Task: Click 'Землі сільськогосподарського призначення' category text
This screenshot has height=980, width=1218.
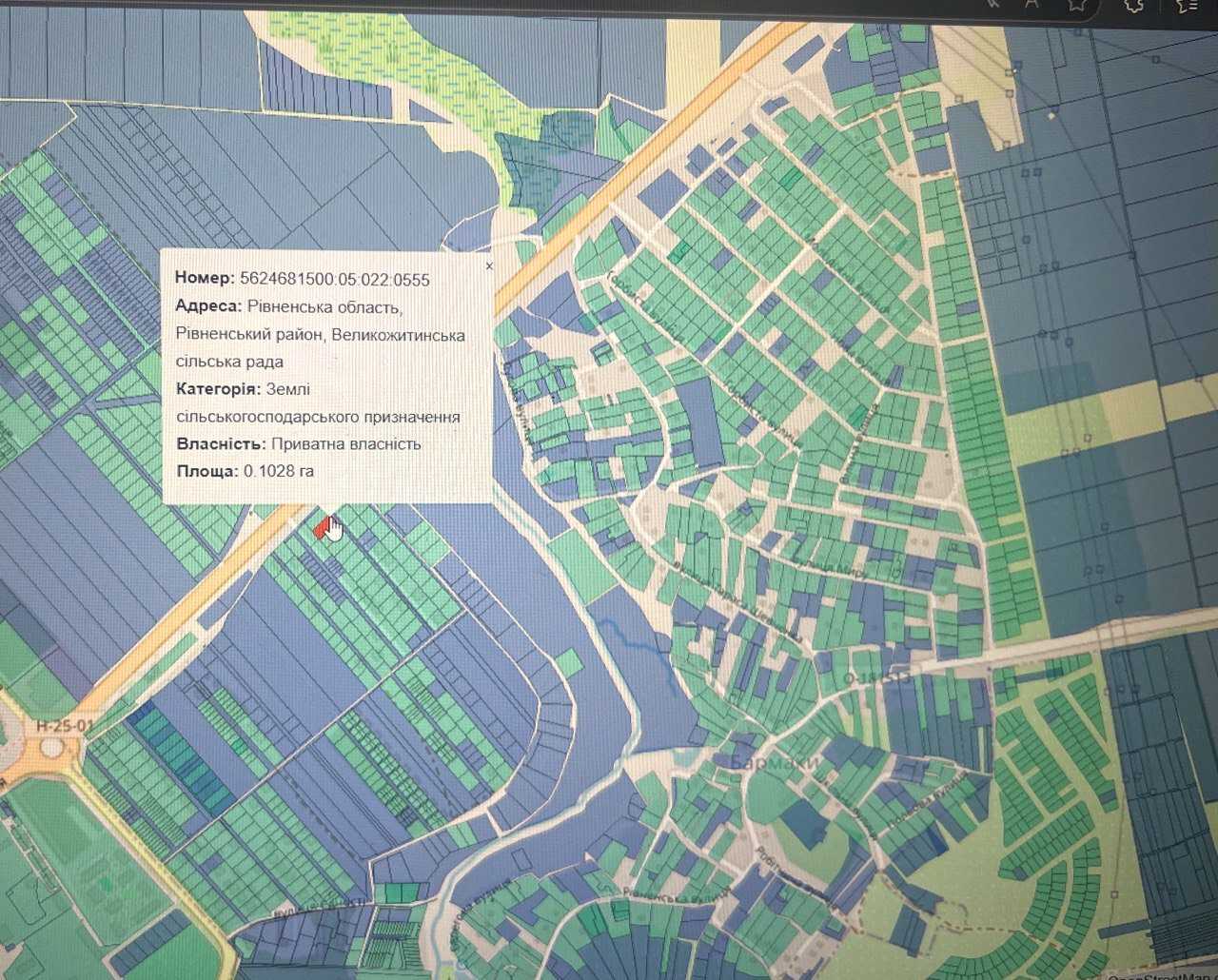Action: coord(318,403)
